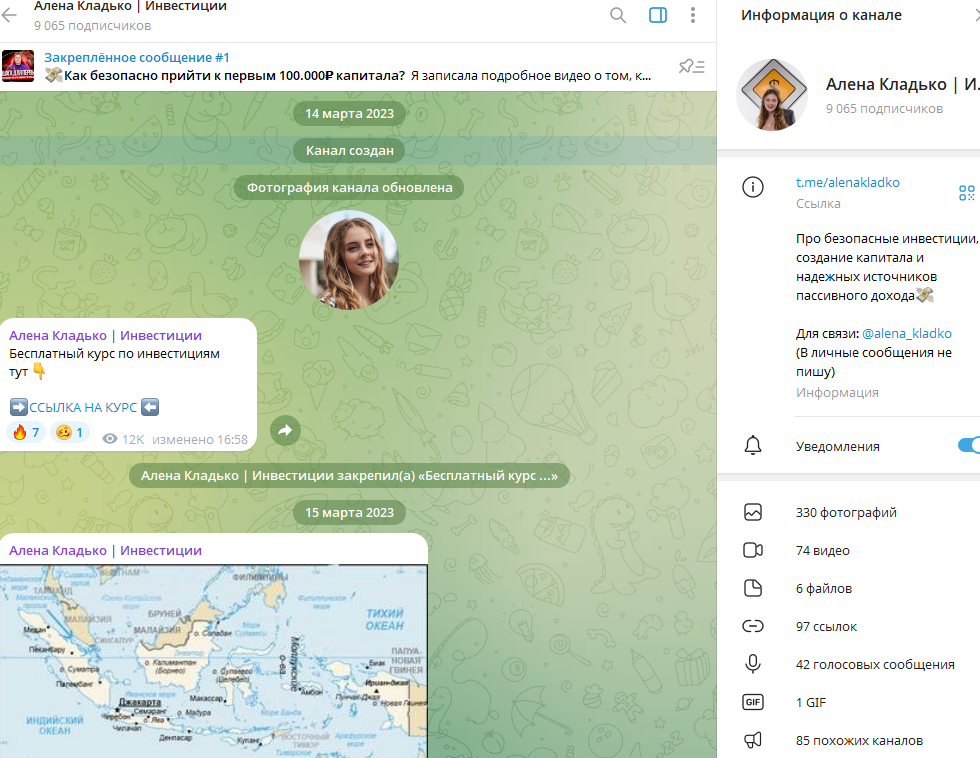This screenshot has height=758, width=980.
Task: Click the pinned notice «Бесплатный курс ...» service message
Action: [x=349, y=476]
